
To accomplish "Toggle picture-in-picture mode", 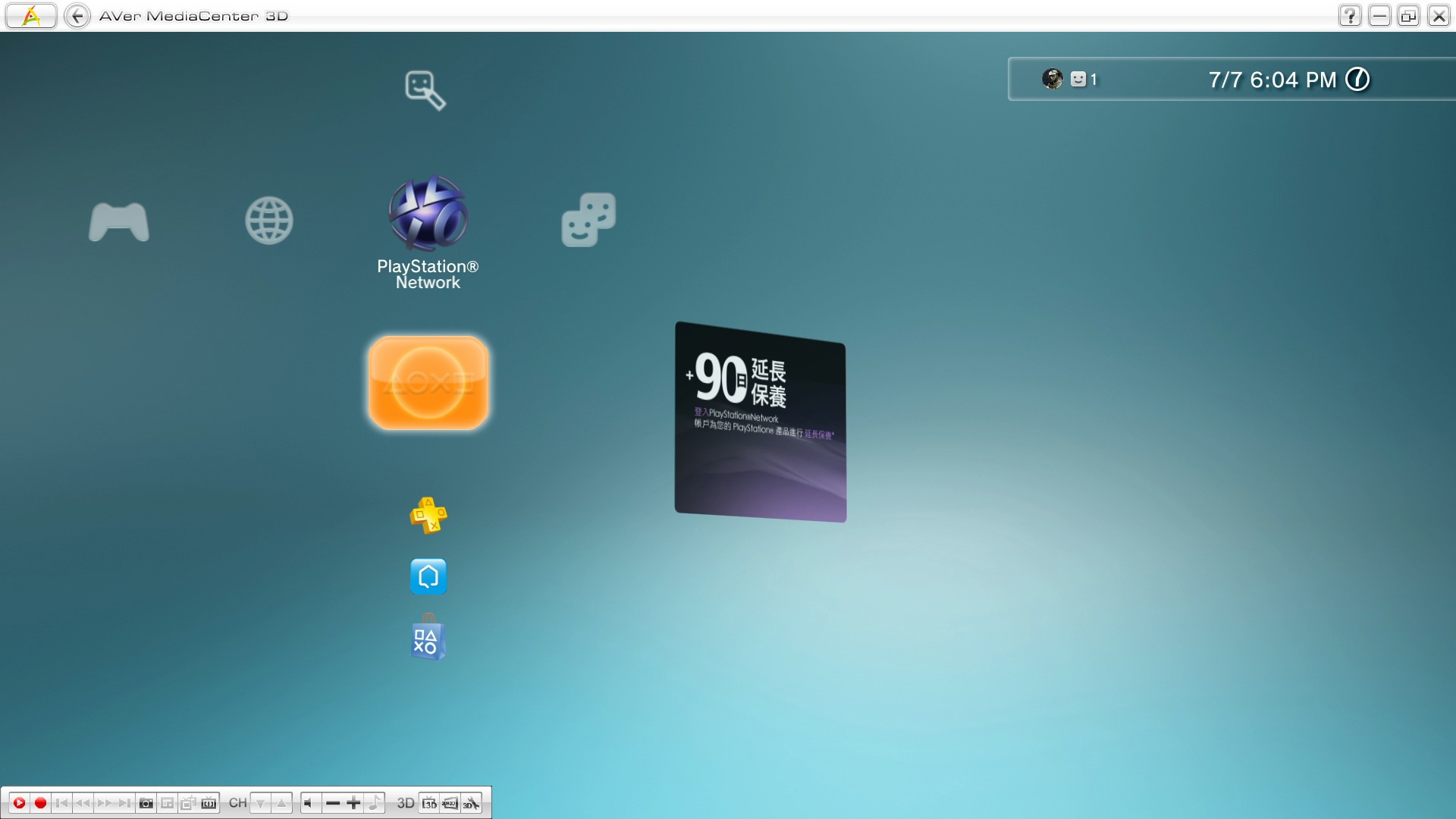I will (x=168, y=803).
